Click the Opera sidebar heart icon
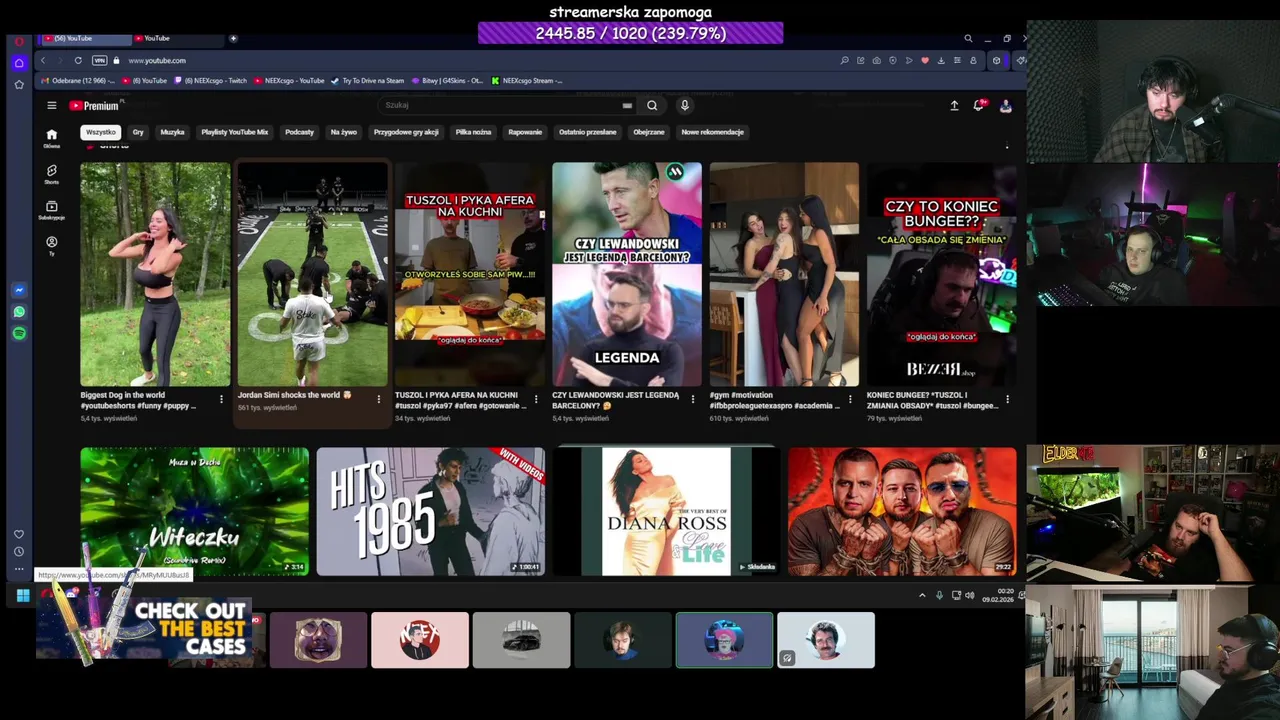This screenshot has height=720, width=1280. point(19,534)
